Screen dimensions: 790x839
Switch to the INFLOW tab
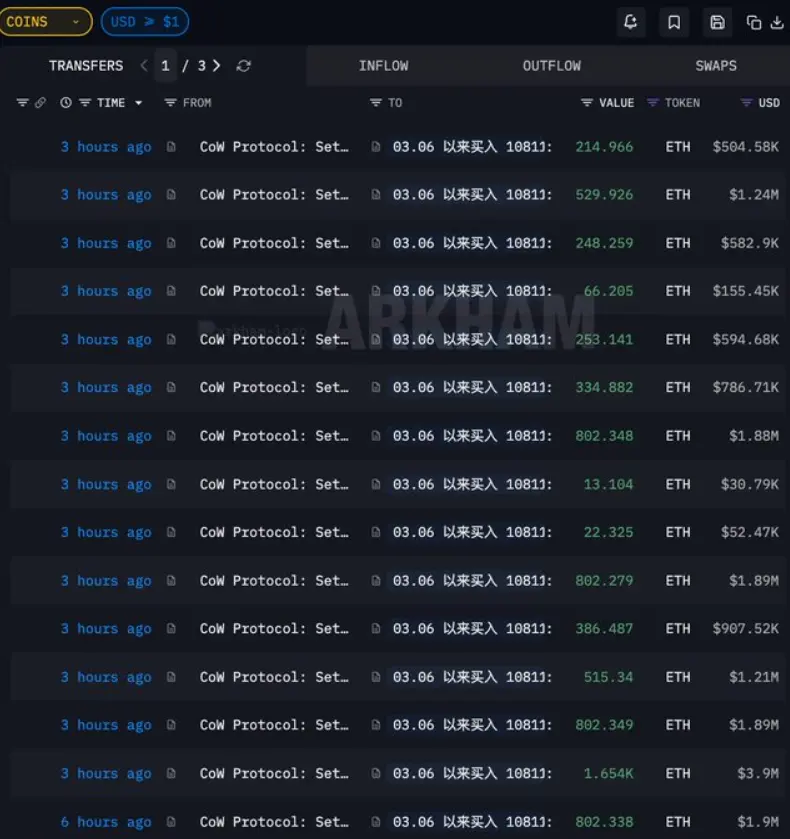(383, 66)
